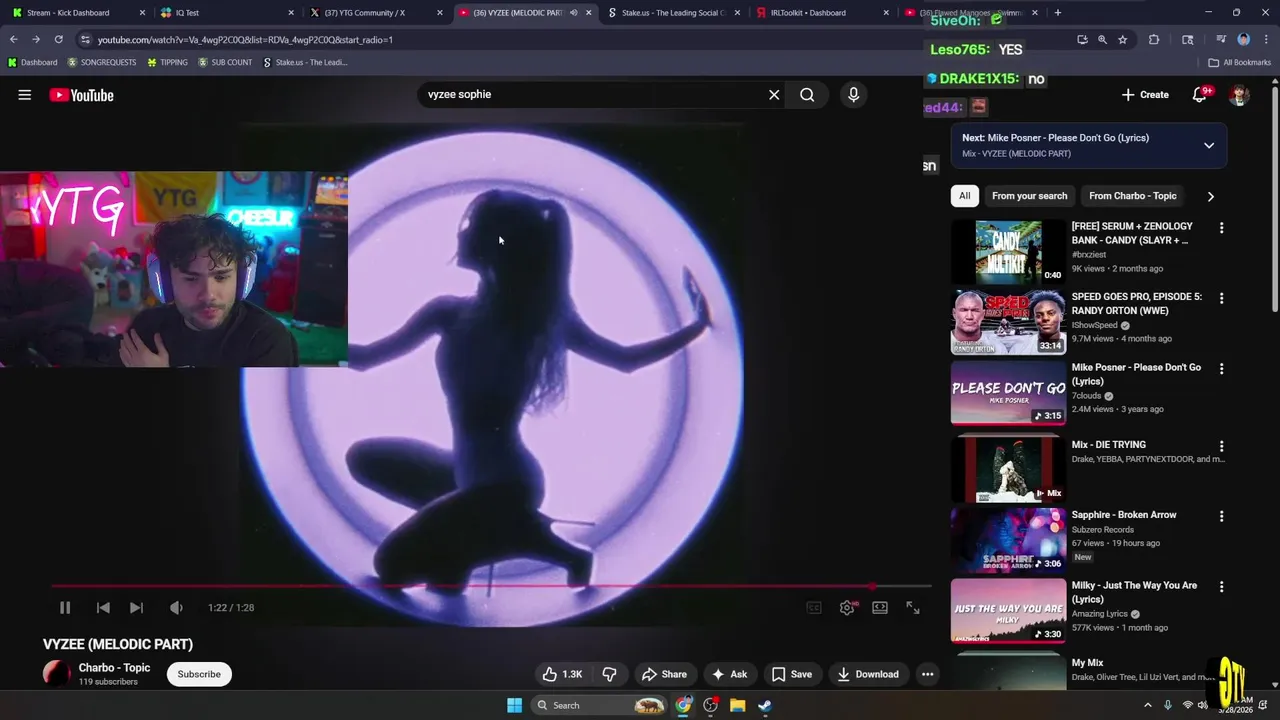The height and width of the screenshot is (720, 1280).
Task: Open the All Bookmarks folder
Action: point(1240,62)
